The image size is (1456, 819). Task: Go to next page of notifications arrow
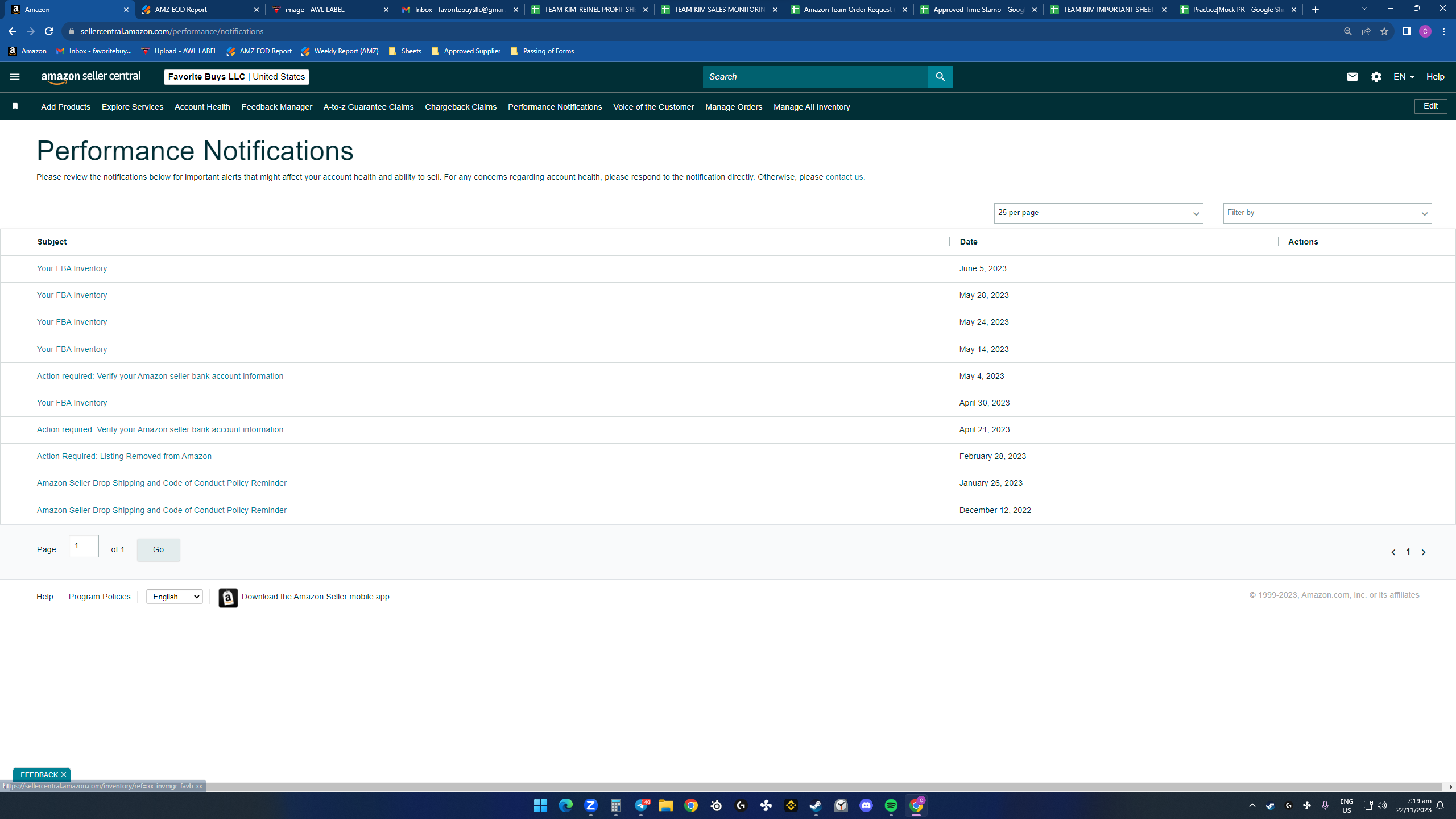click(x=1424, y=552)
